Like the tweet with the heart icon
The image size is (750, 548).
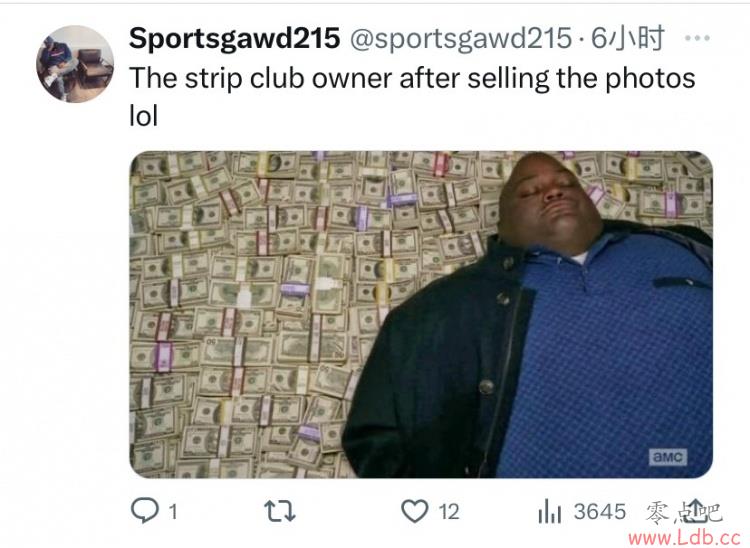tap(414, 511)
